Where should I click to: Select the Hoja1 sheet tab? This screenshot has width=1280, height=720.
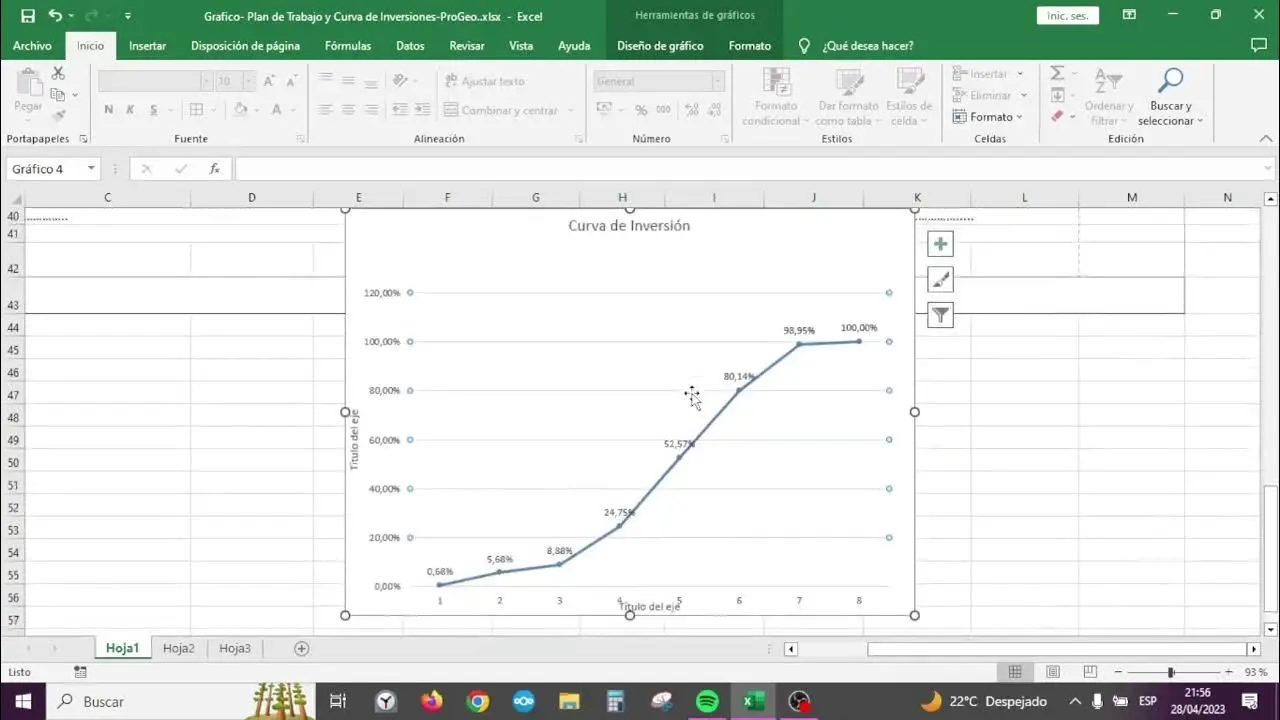coord(122,648)
